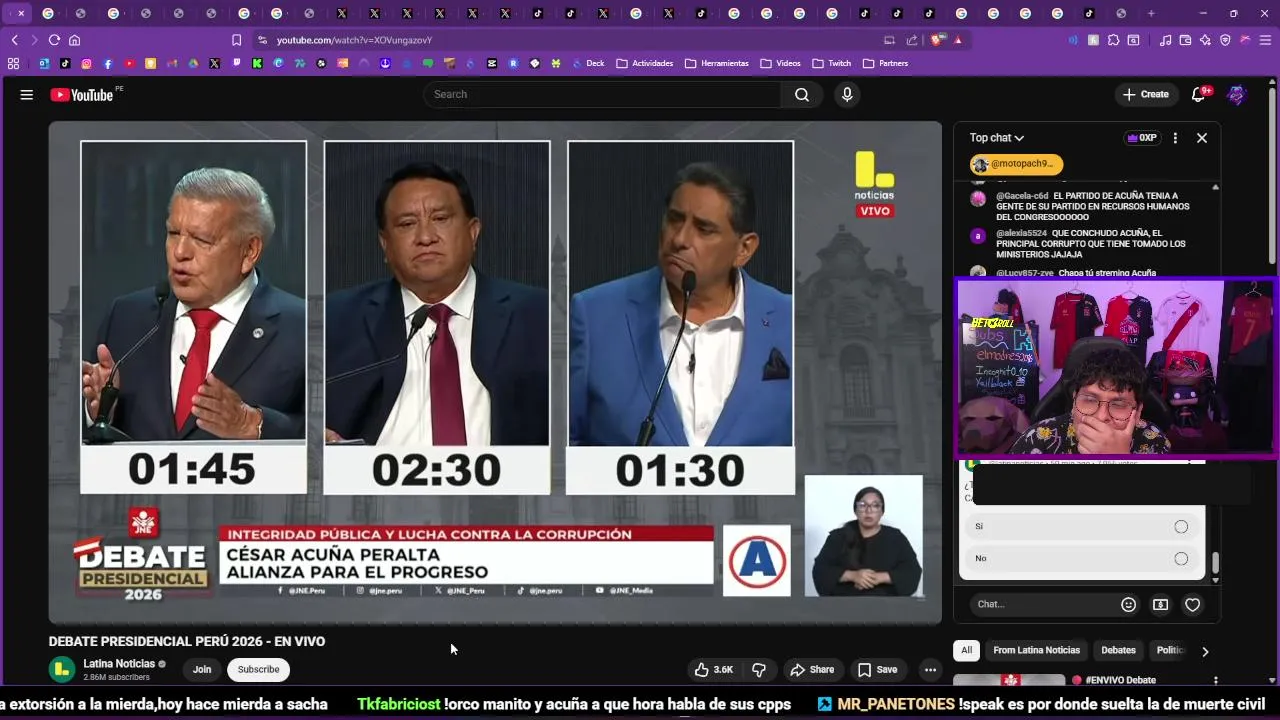Click the youtube.com address bar URL

(354, 40)
